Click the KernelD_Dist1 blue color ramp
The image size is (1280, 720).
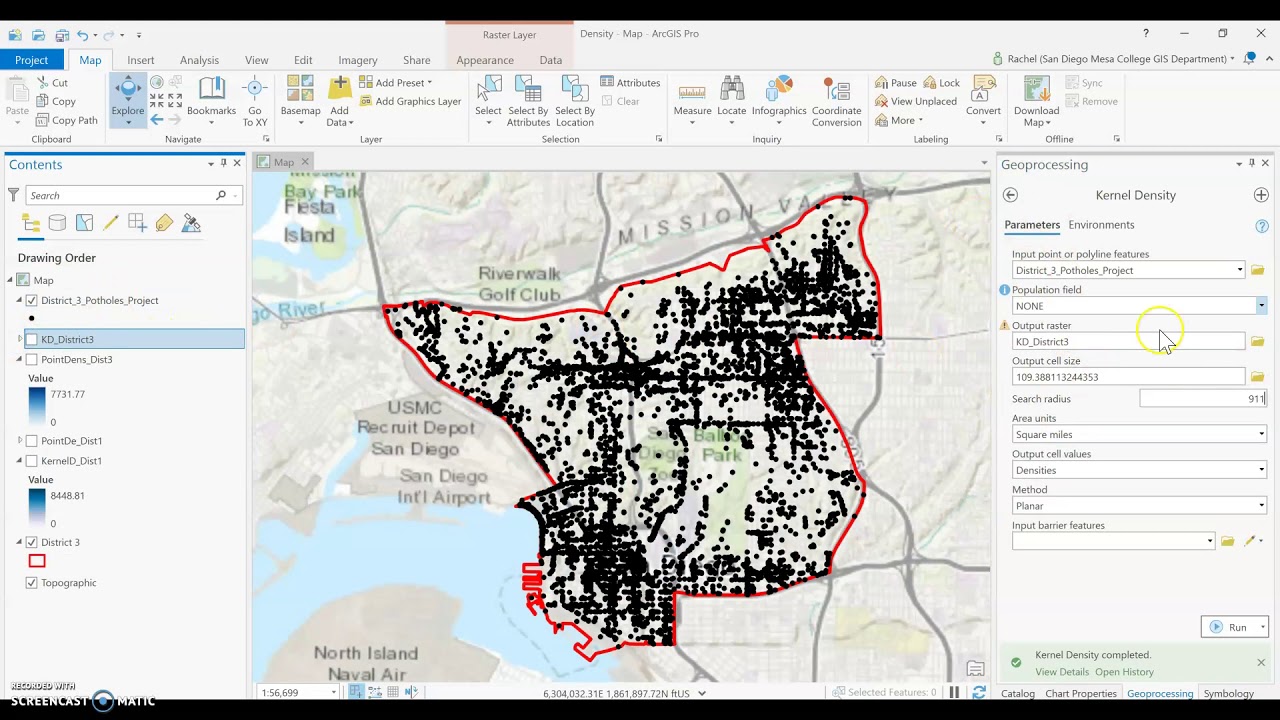pos(37,506)
